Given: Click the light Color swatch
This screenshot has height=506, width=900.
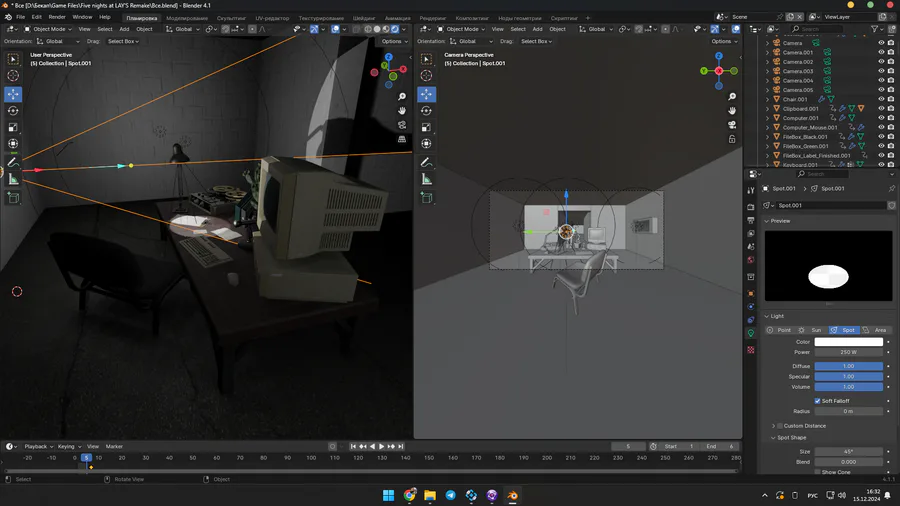Looking at the screenshot, I should point(848,342).
